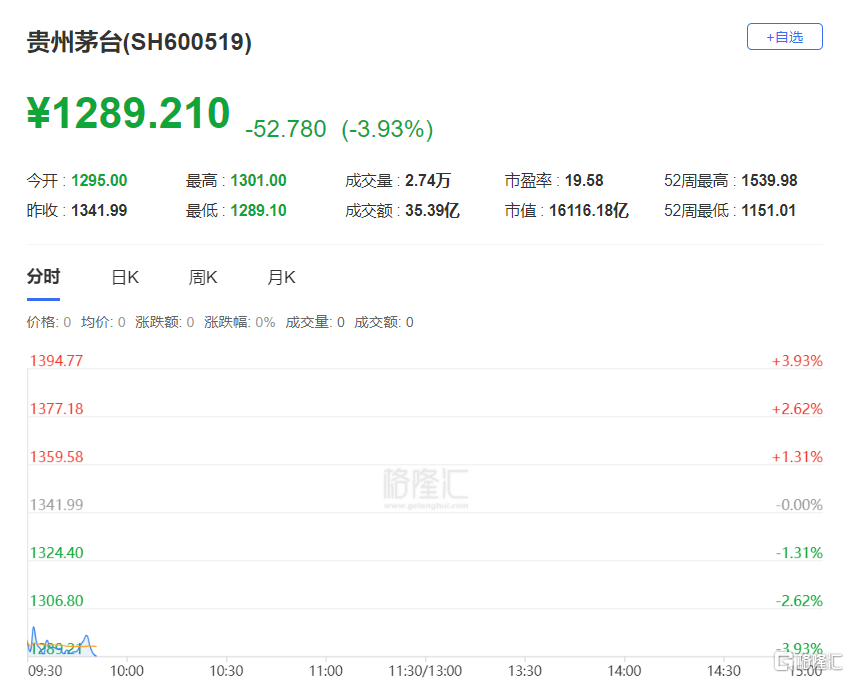This screenshot has height=678, width=849.
Task: Click the 52周最高 value 1539.98
Action: (x=769, y=180)
